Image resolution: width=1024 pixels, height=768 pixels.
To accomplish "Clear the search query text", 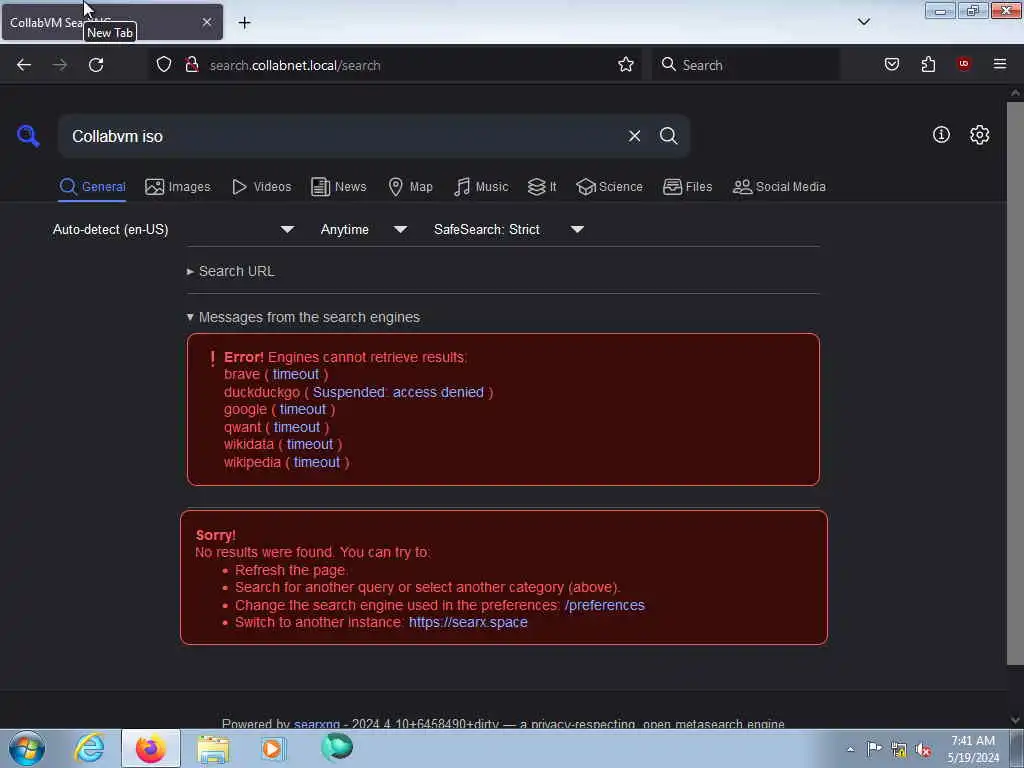I will pos(634,136).
